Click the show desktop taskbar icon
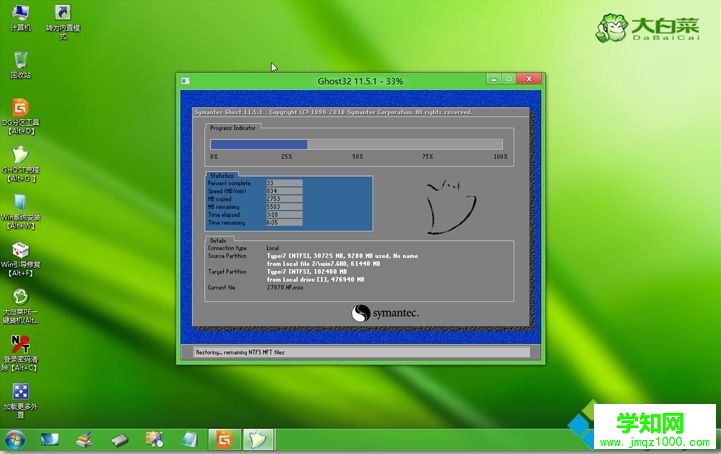 [50, 440]
